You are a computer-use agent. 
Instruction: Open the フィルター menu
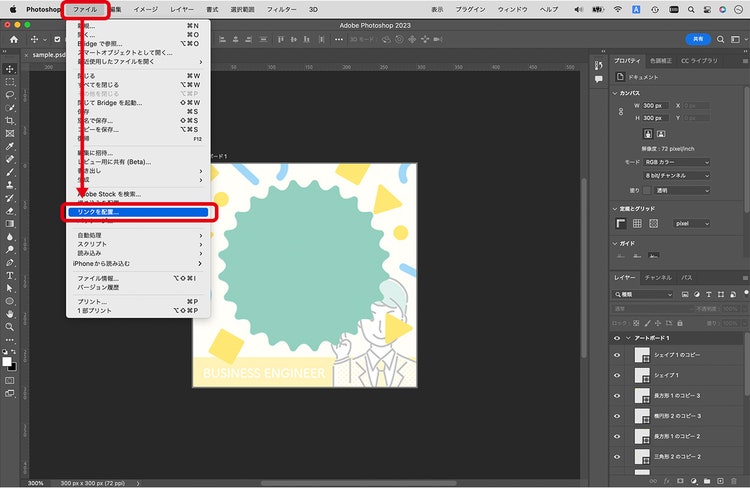pos(282,9)
